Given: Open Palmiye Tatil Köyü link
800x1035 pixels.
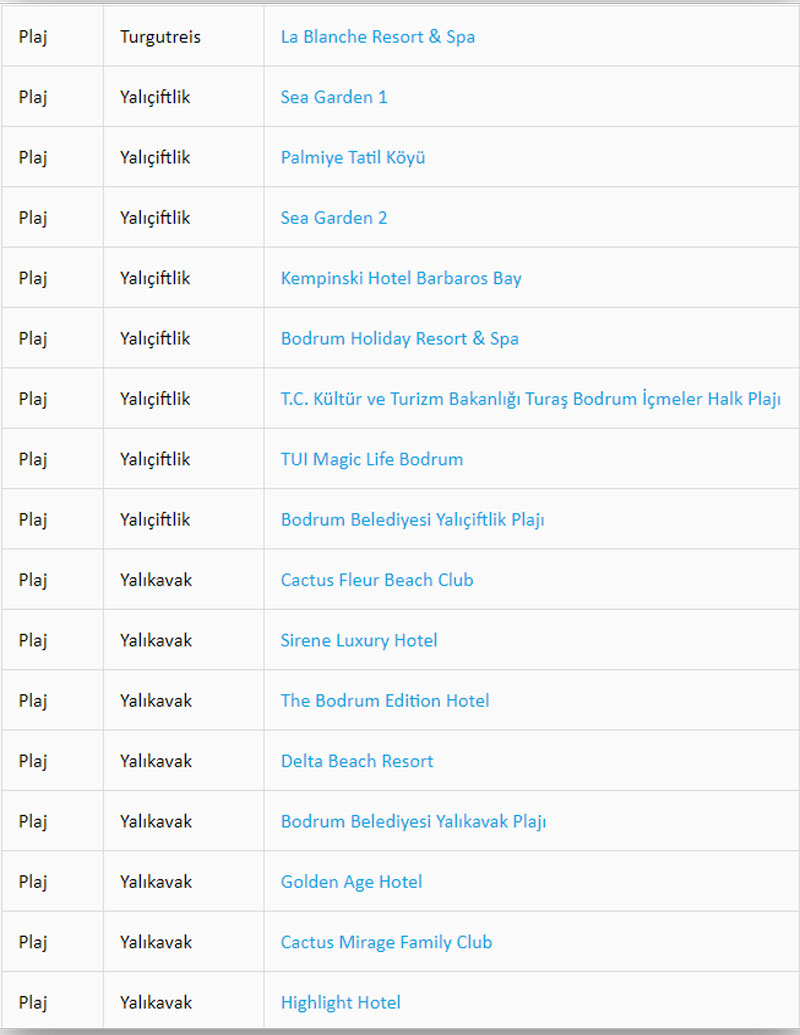Looking at the screenshot, I should pos(352,158).
